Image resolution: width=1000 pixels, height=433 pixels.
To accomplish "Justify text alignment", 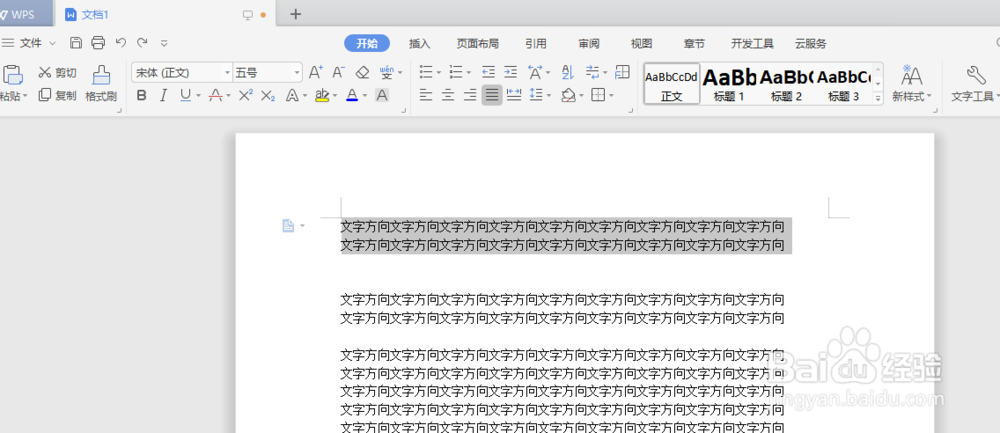I will (x=492, y=96).
